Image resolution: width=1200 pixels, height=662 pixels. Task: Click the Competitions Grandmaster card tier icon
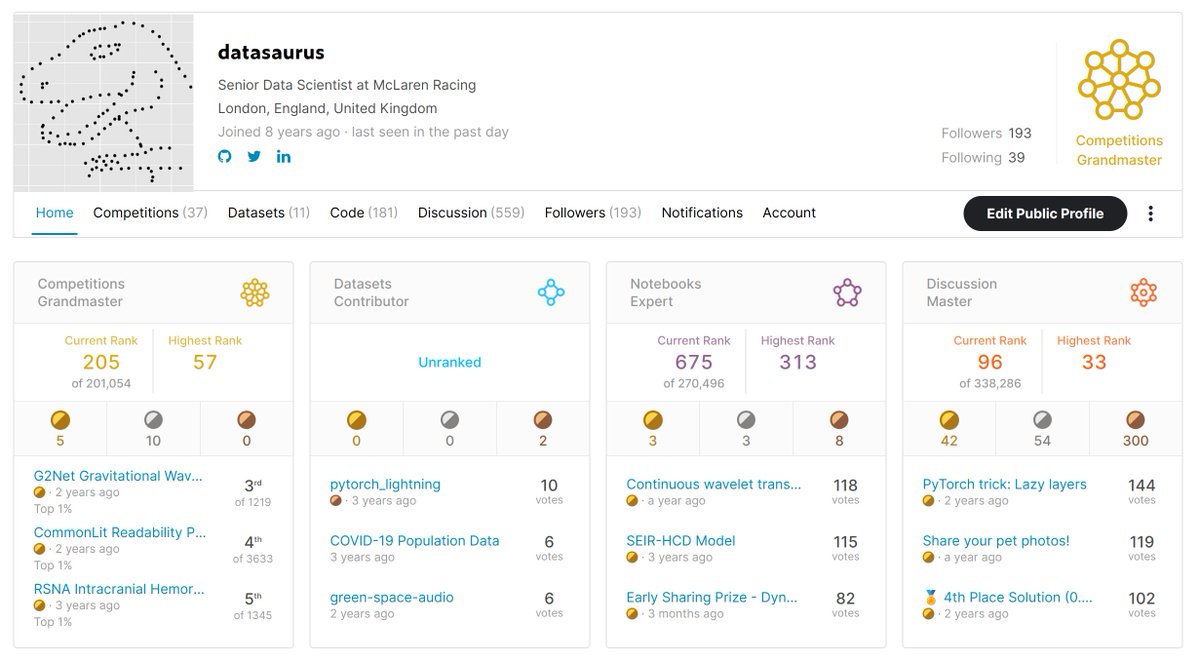(x=255, y=293)
